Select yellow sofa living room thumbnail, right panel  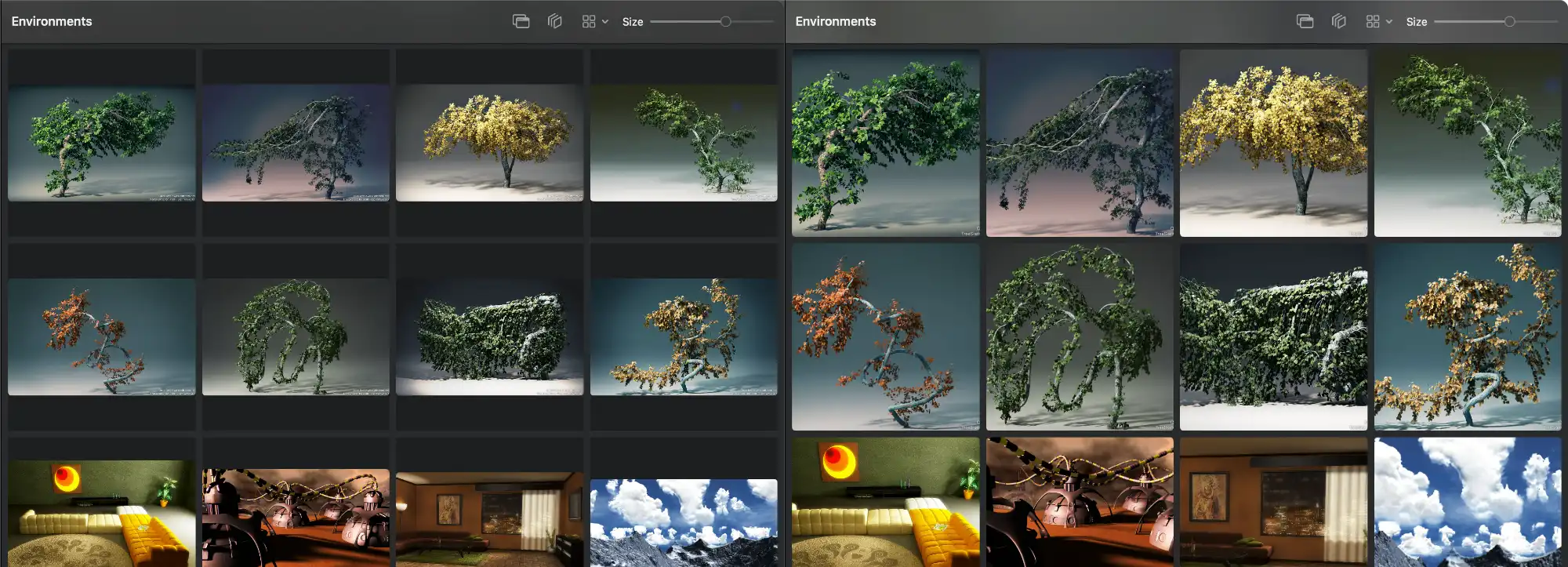[x=886, y=502]
